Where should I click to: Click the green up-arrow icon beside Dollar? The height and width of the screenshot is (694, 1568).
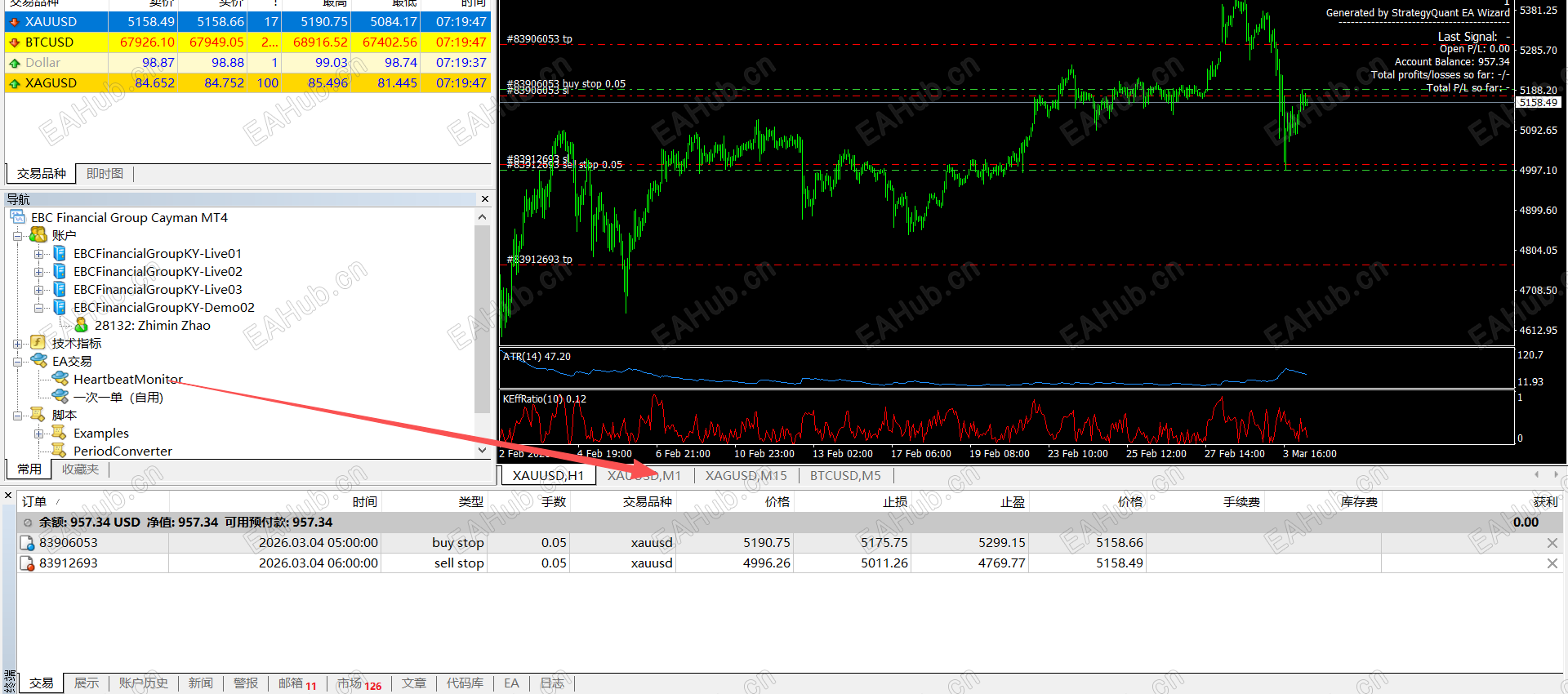coord(14,63)
